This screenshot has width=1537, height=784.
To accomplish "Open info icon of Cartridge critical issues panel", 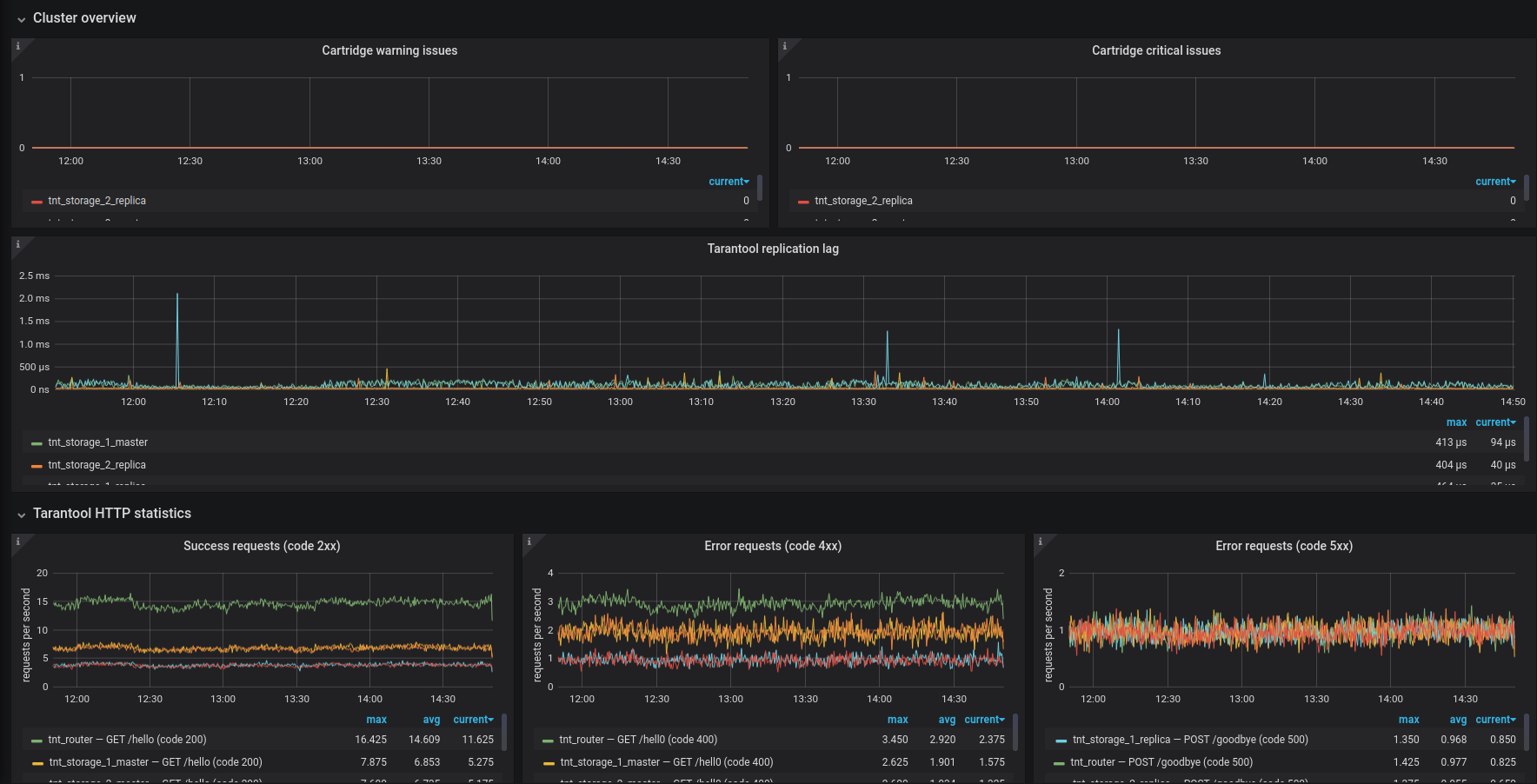I will (784, 46).
